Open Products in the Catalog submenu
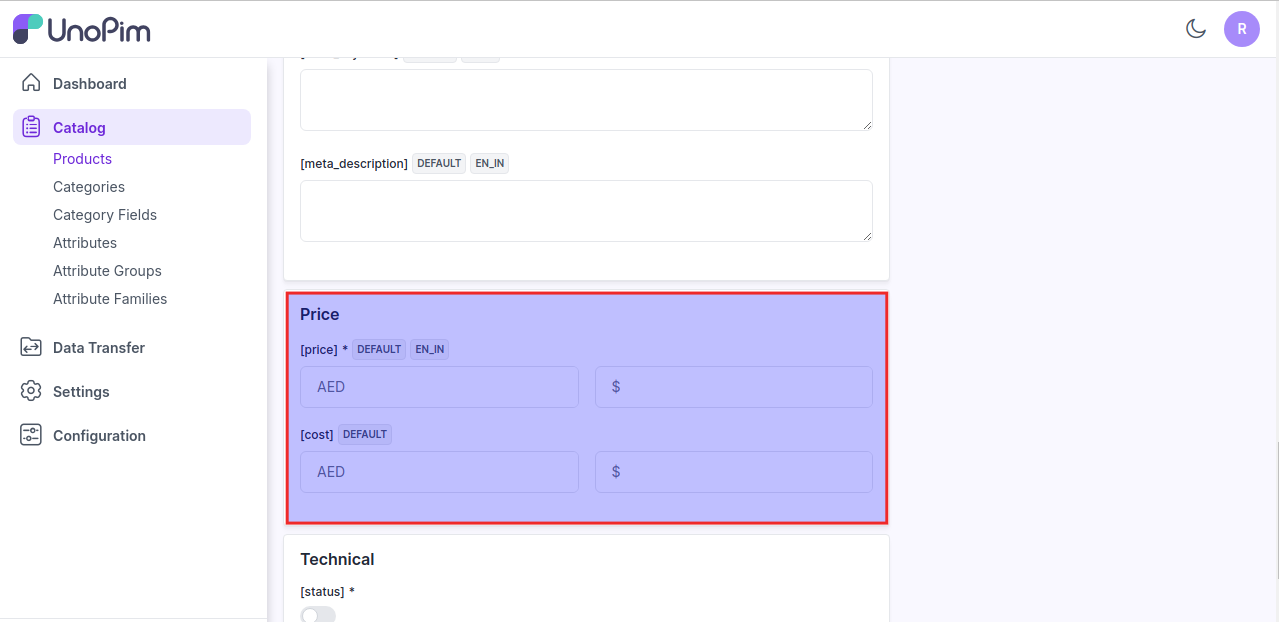 tap(82, 159)
